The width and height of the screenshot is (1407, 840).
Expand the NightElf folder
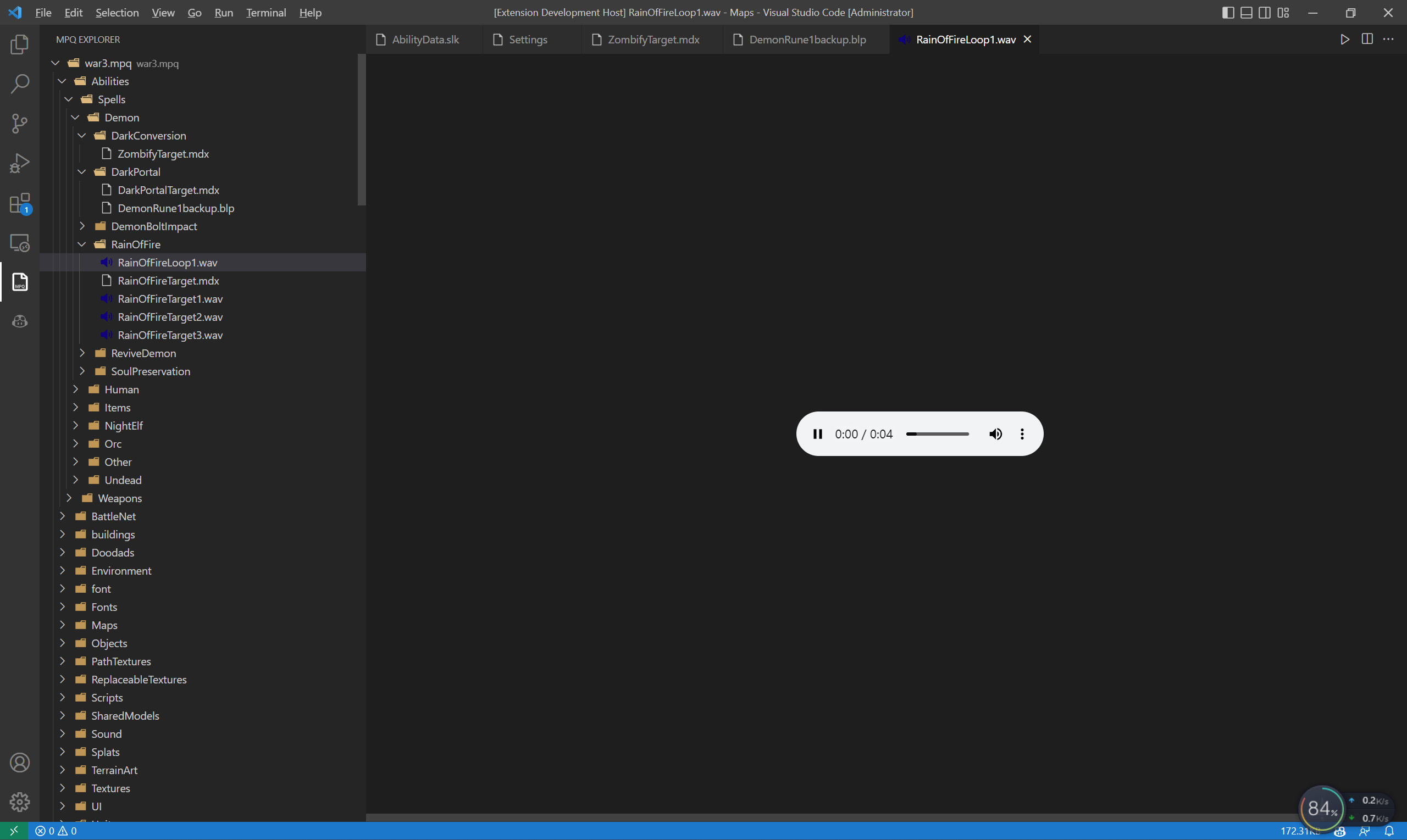(x=75, y=425)
